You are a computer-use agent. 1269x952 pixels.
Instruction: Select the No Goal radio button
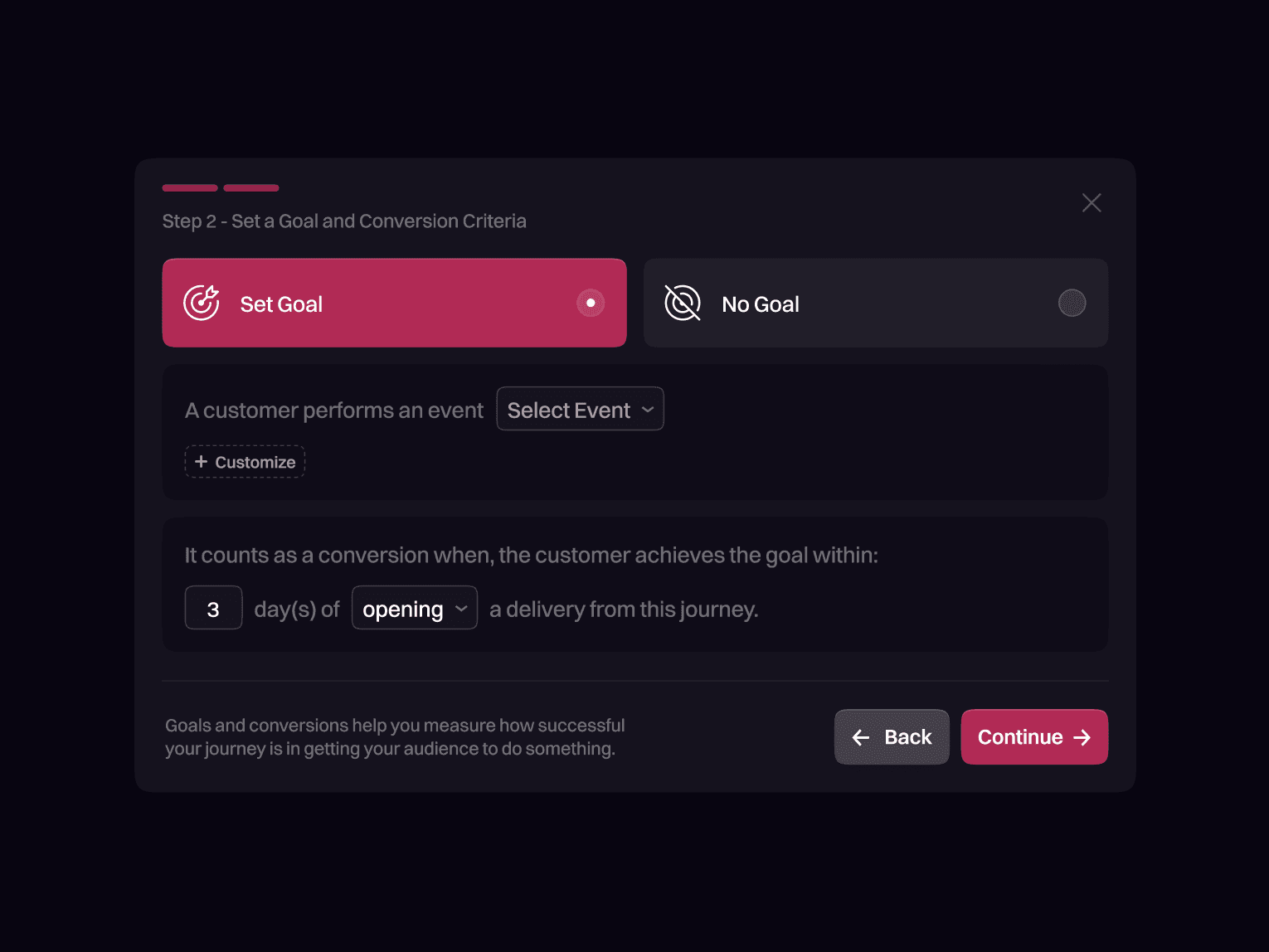tap(1072, 303)
